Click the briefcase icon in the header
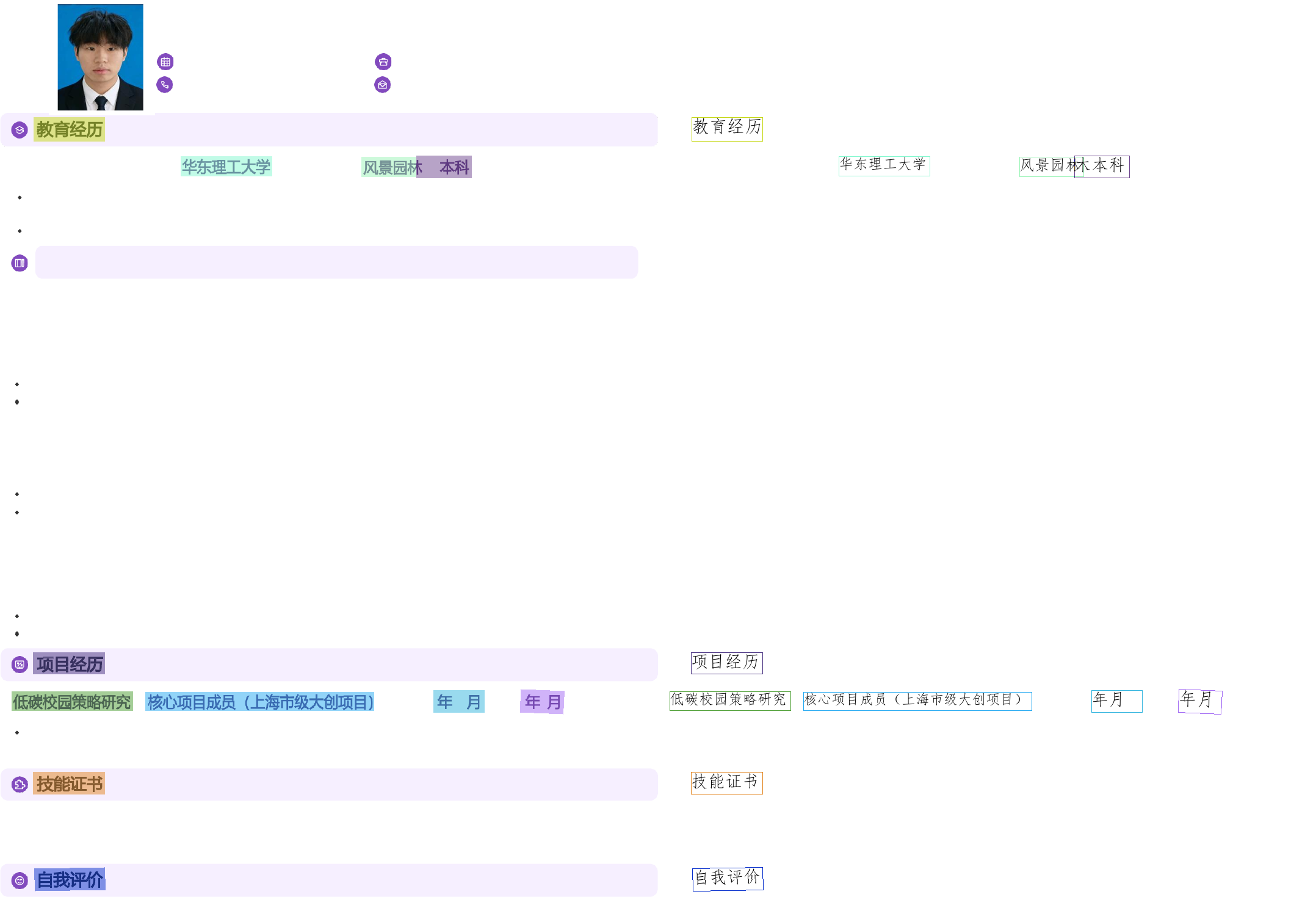Image resolution: width=1316 pixels, height=897 pixels. (383, 62)
